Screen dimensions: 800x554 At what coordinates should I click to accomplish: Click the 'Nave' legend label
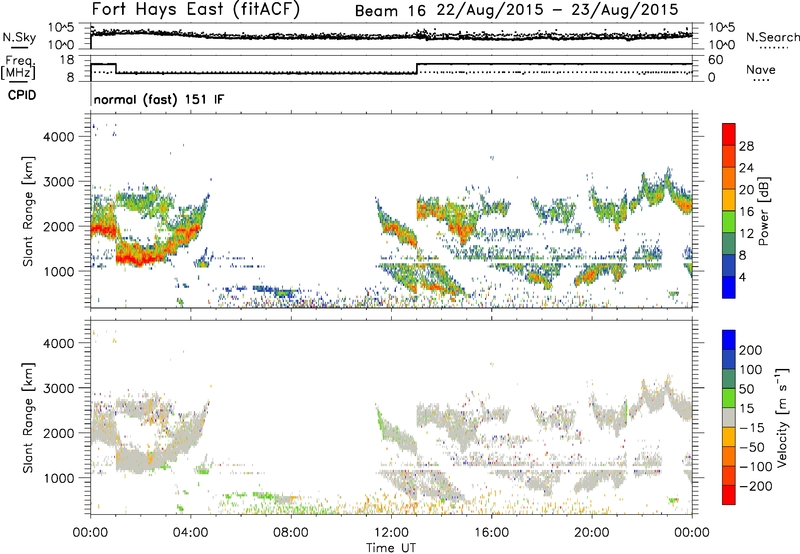pyautogui.click(x=760, y=69)
